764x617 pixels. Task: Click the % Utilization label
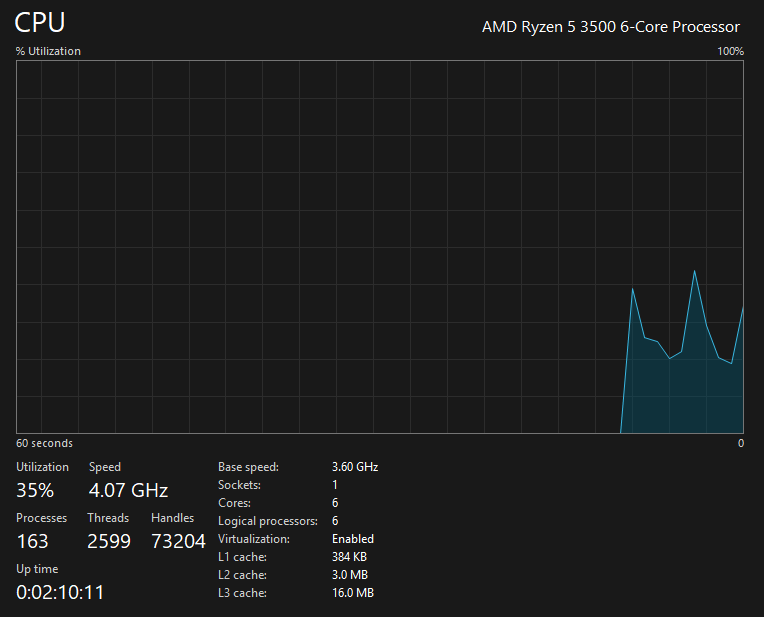click(x=48, y=51)
